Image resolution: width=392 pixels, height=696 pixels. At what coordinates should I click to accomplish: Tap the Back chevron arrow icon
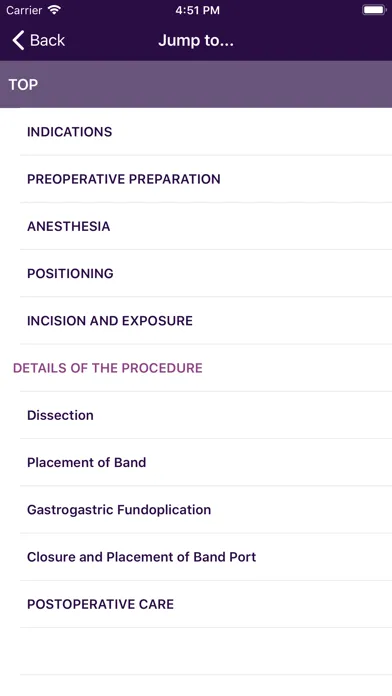point(18,40)
